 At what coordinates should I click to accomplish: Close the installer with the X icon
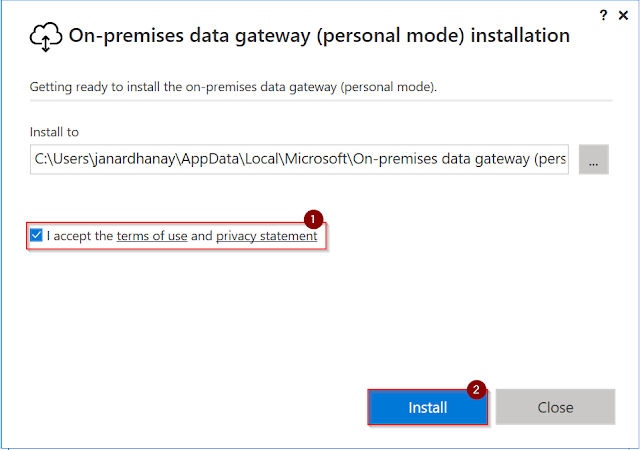[623, 15]
